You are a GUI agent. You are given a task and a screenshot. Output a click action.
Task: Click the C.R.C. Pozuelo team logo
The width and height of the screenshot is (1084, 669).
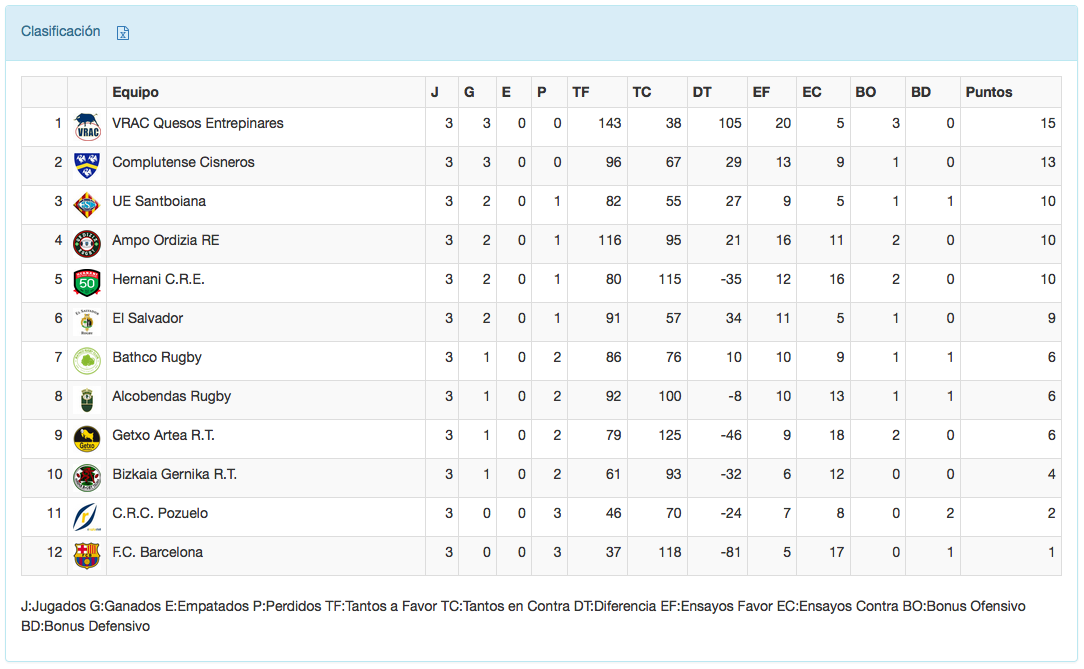coord(87,517)
